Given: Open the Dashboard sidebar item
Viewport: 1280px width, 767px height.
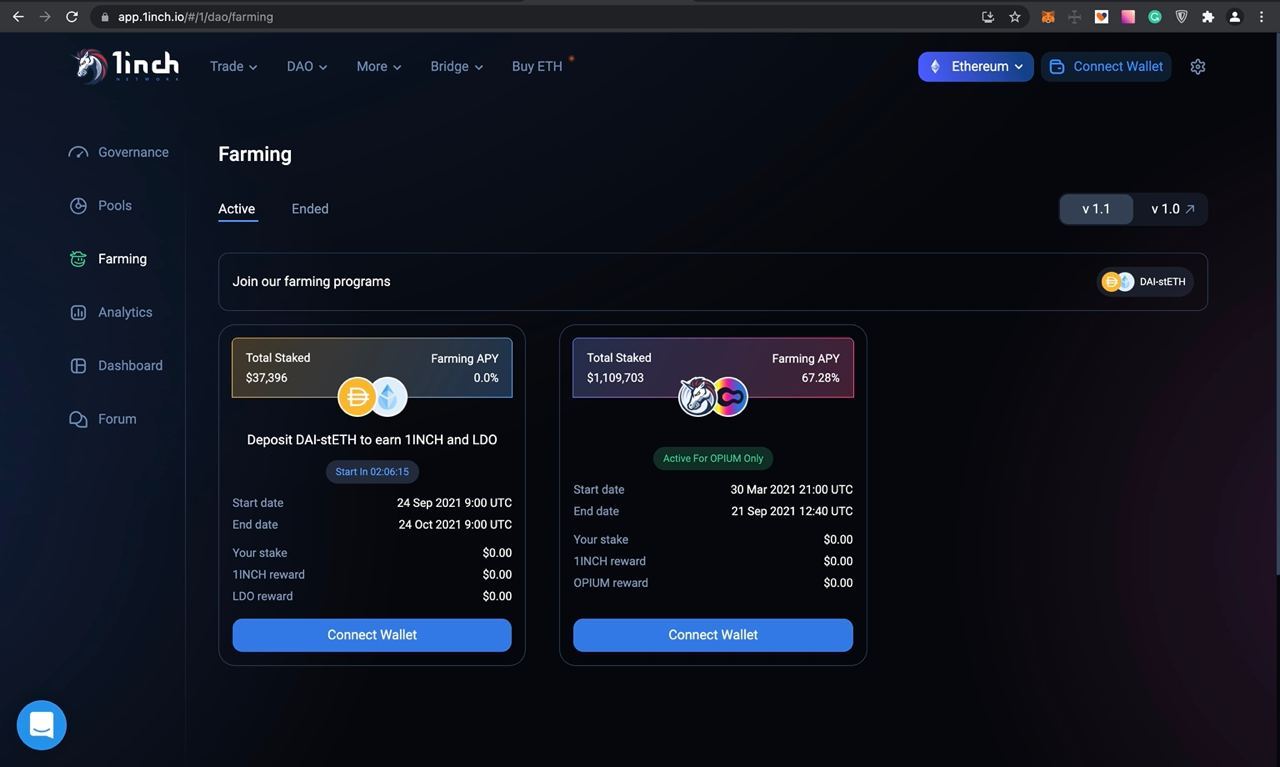Looking at the screenshot, I should tap(115, 365).
